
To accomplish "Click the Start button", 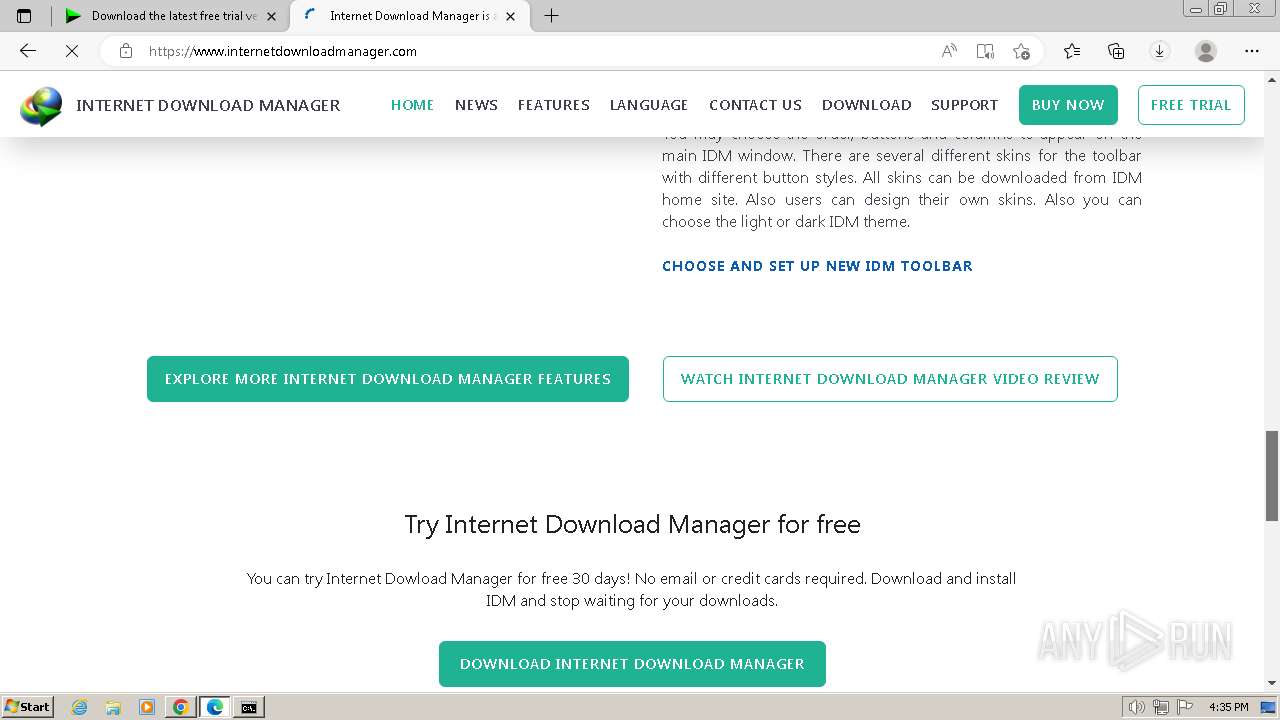I will (28, 707).
